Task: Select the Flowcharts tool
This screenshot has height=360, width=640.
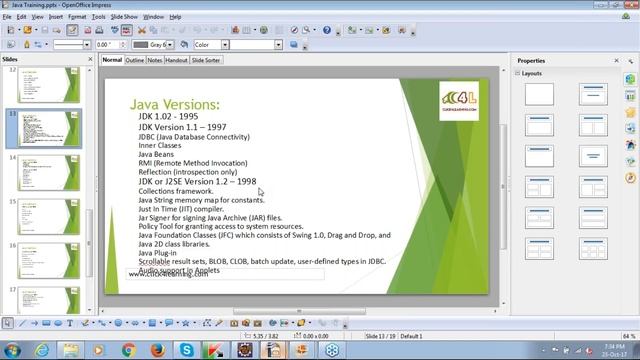Action: click(x=152, y=323)
